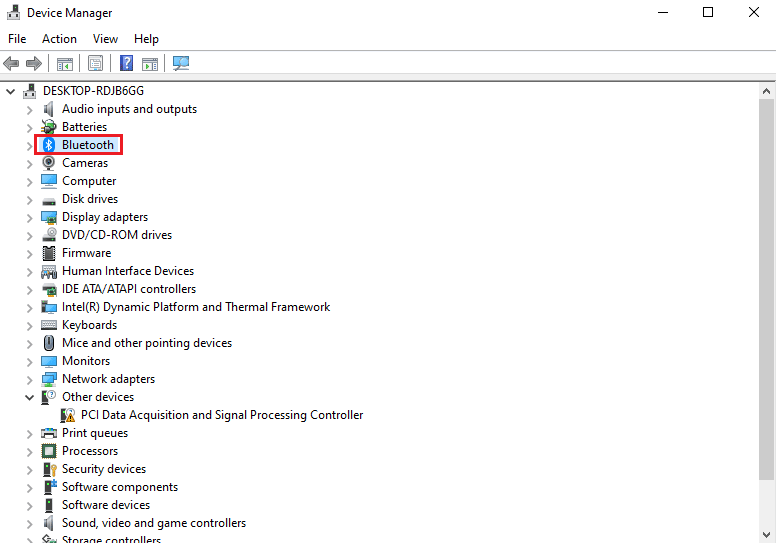Image resolution: width=776 pixels, height=543 pixels.
Task: Minimize the Device Manager window
Action: [x=663, y=12]
